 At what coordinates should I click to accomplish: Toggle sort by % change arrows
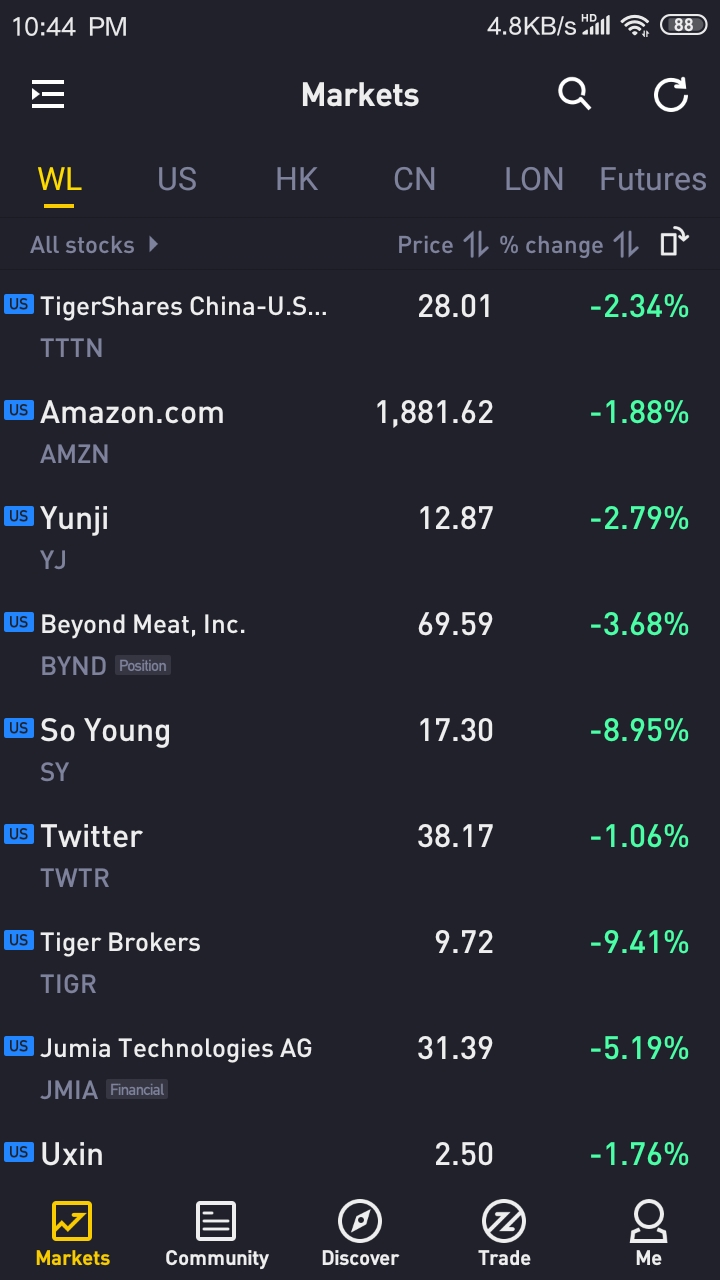click(626, 245)
